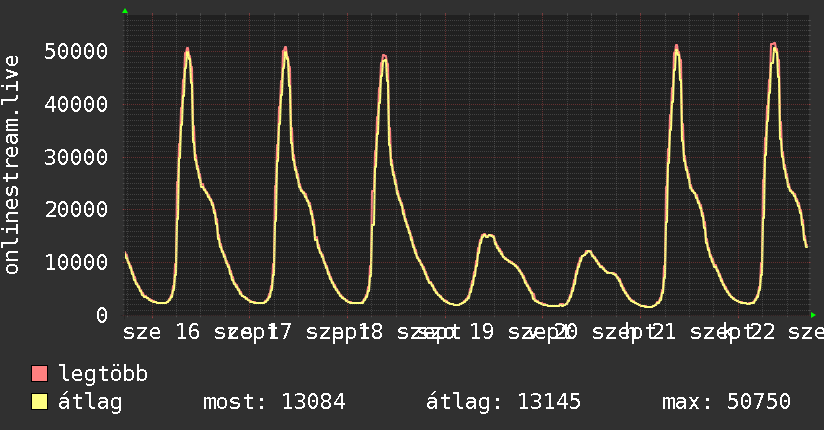Click the green arrow at x-axis end
824x430 pixels.
[813, 315]
